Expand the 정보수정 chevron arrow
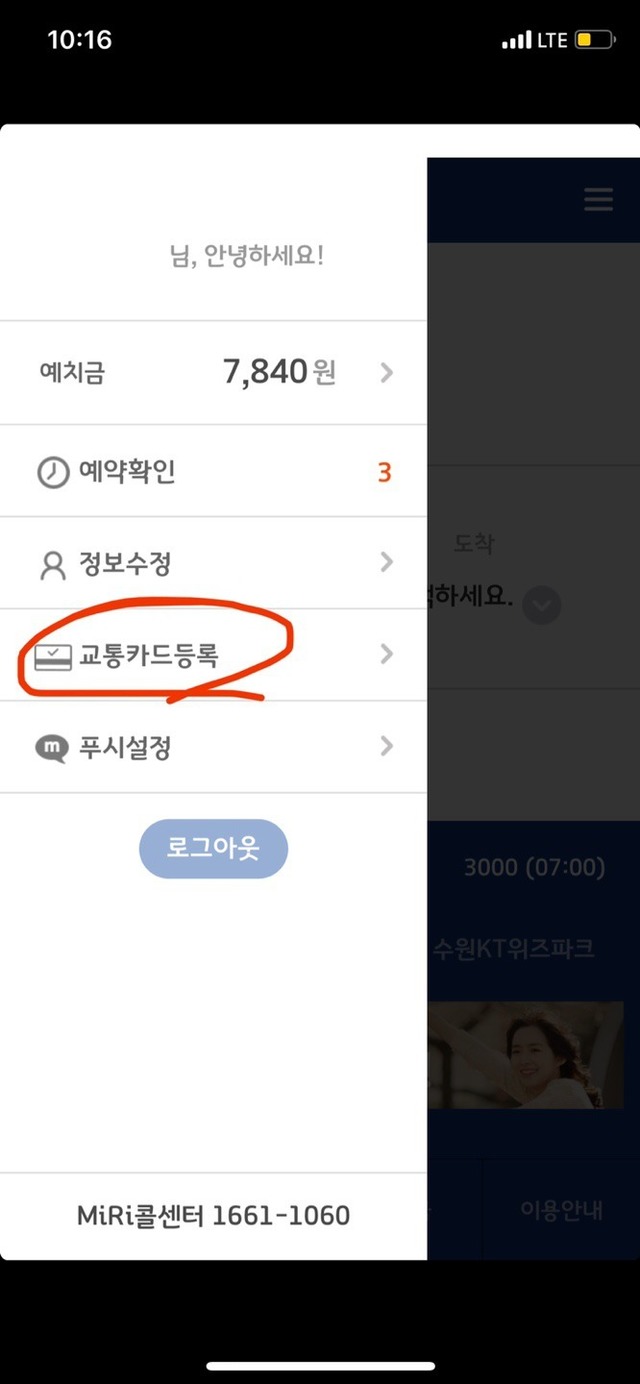The image size is (640, 1384). (x=387, y=563)
